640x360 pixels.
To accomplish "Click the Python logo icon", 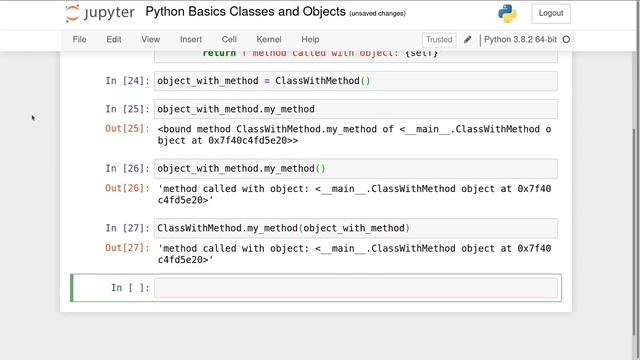I will pos(507,13).
